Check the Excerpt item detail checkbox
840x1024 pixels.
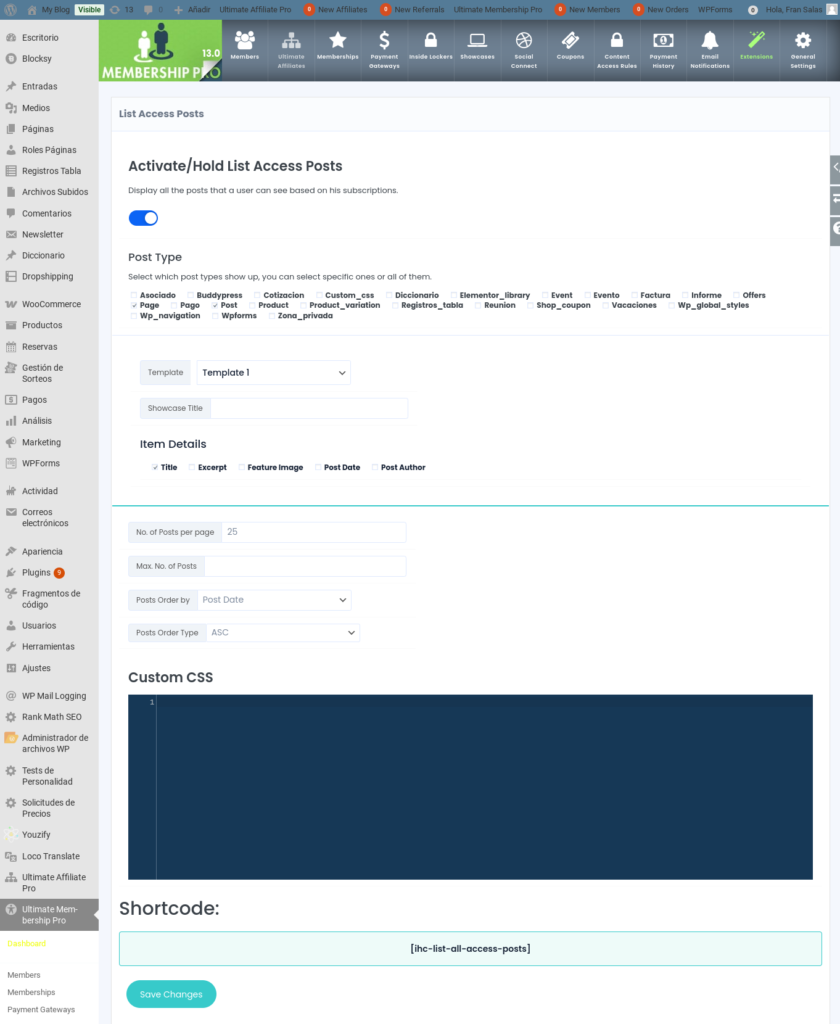tap(192, 468)
